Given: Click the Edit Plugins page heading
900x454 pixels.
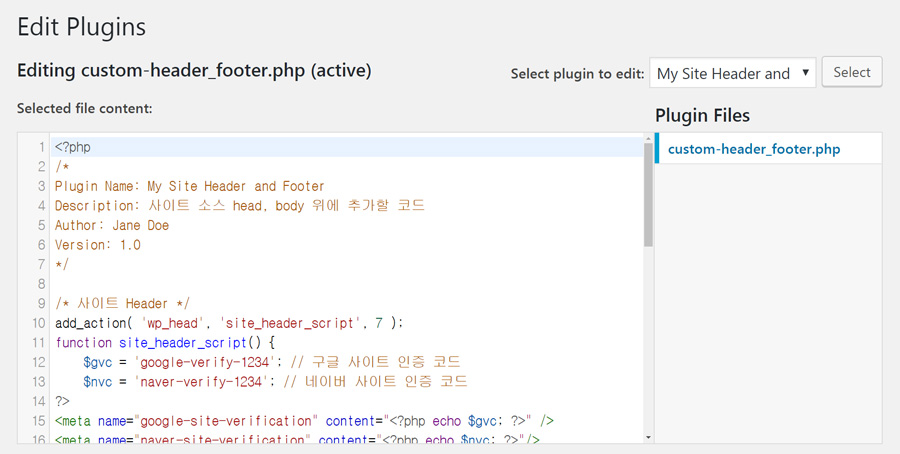Looking at the screenshot, I should 82,28.
